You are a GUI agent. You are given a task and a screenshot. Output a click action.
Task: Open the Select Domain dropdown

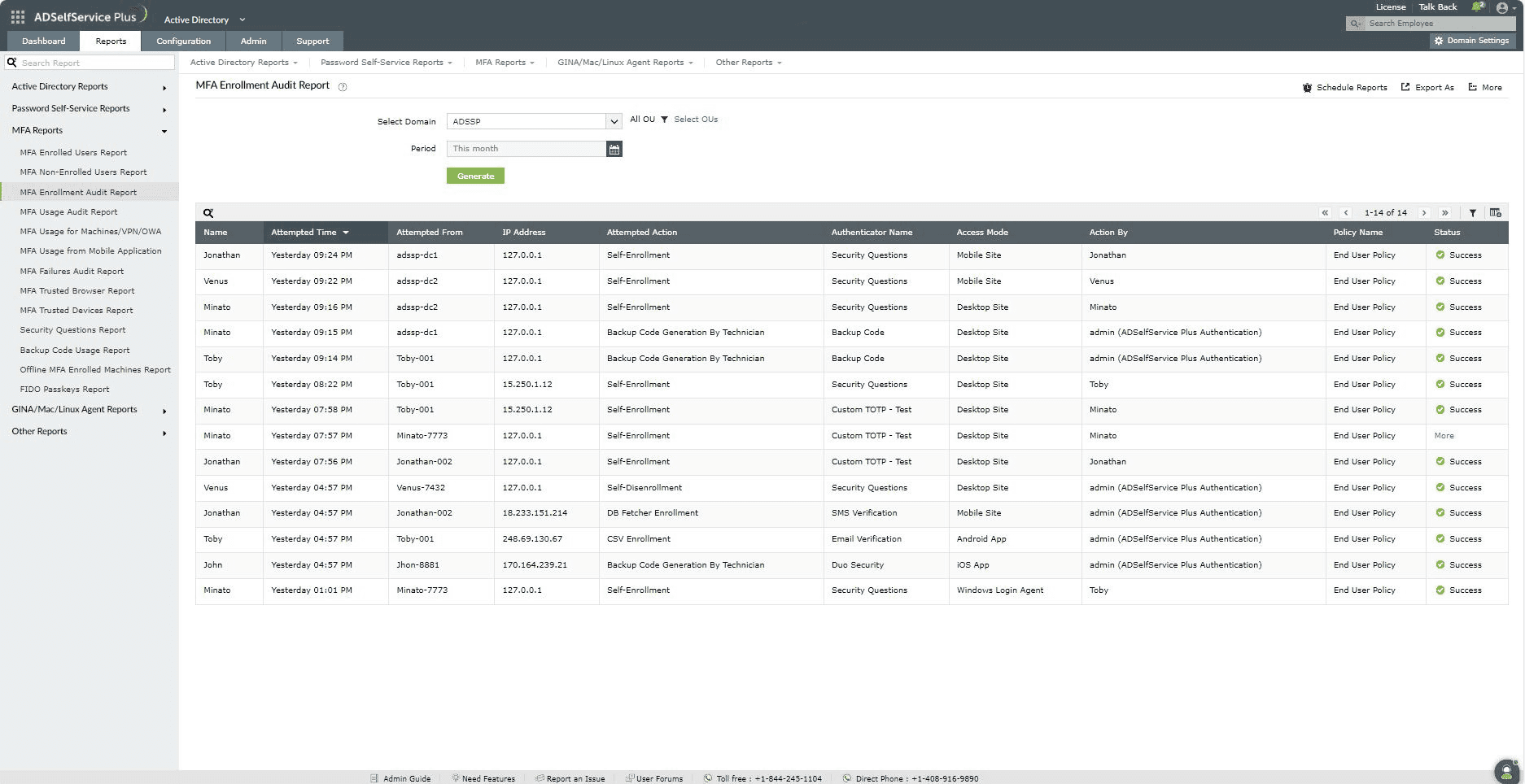(535, 121)
